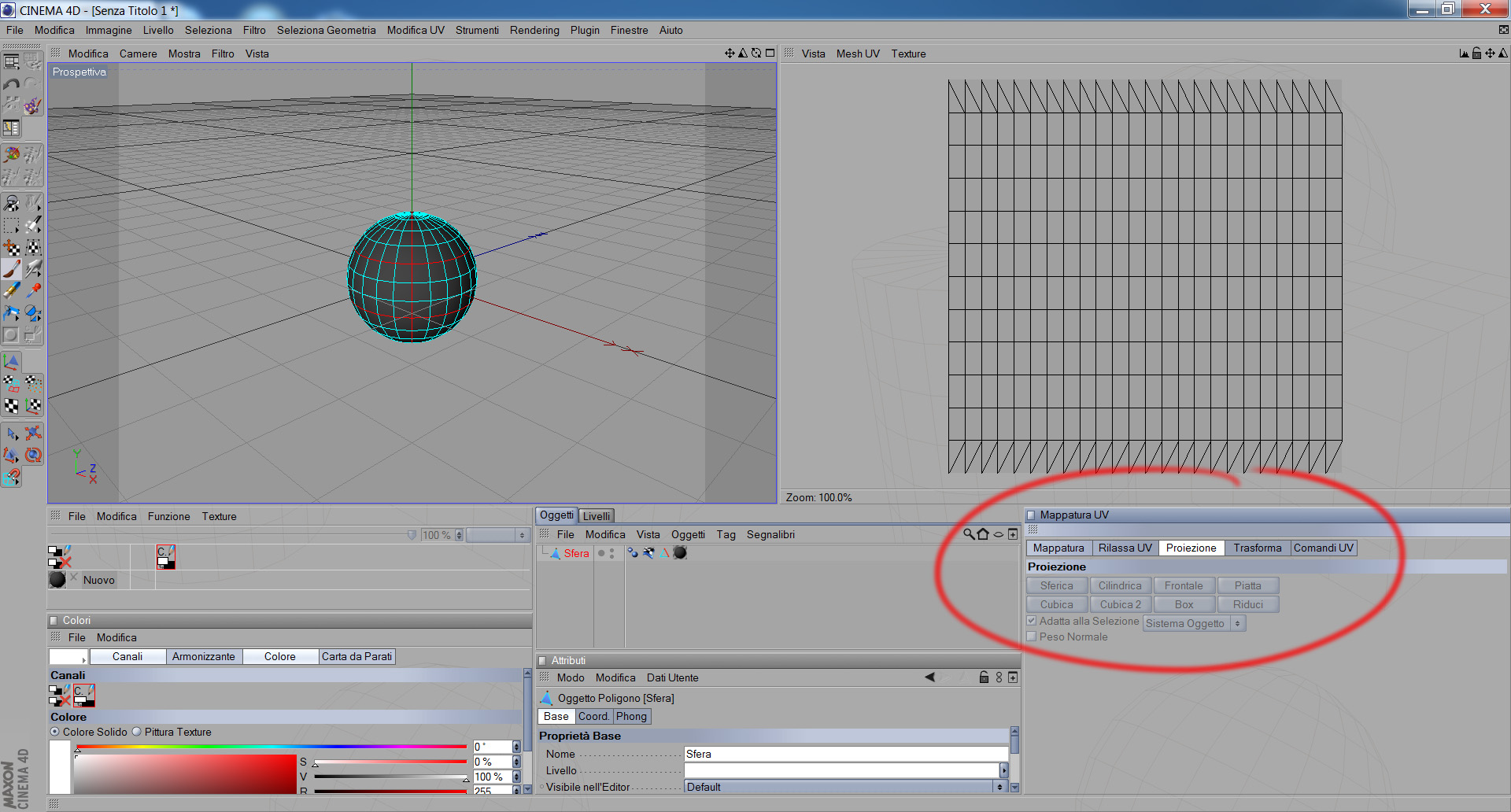Viewport: 1511px width, 812px height.
Task: Click the back arrow in Attributi panel
Action: click(x=929, y=677)
